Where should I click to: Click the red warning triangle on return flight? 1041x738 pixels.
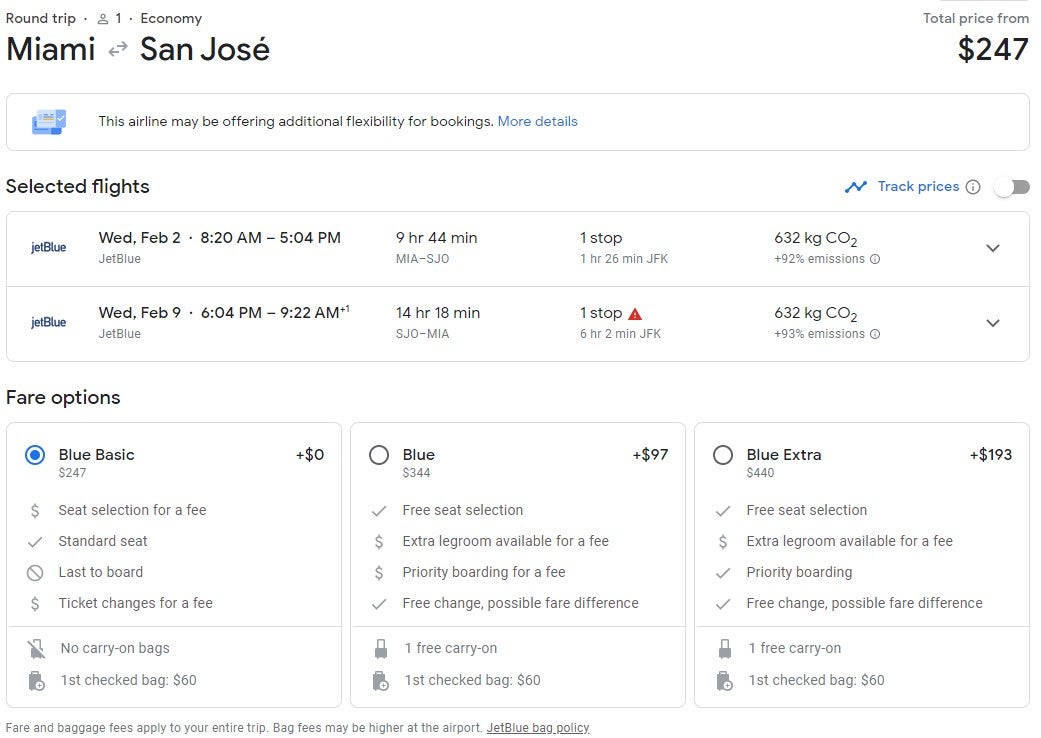635,314
